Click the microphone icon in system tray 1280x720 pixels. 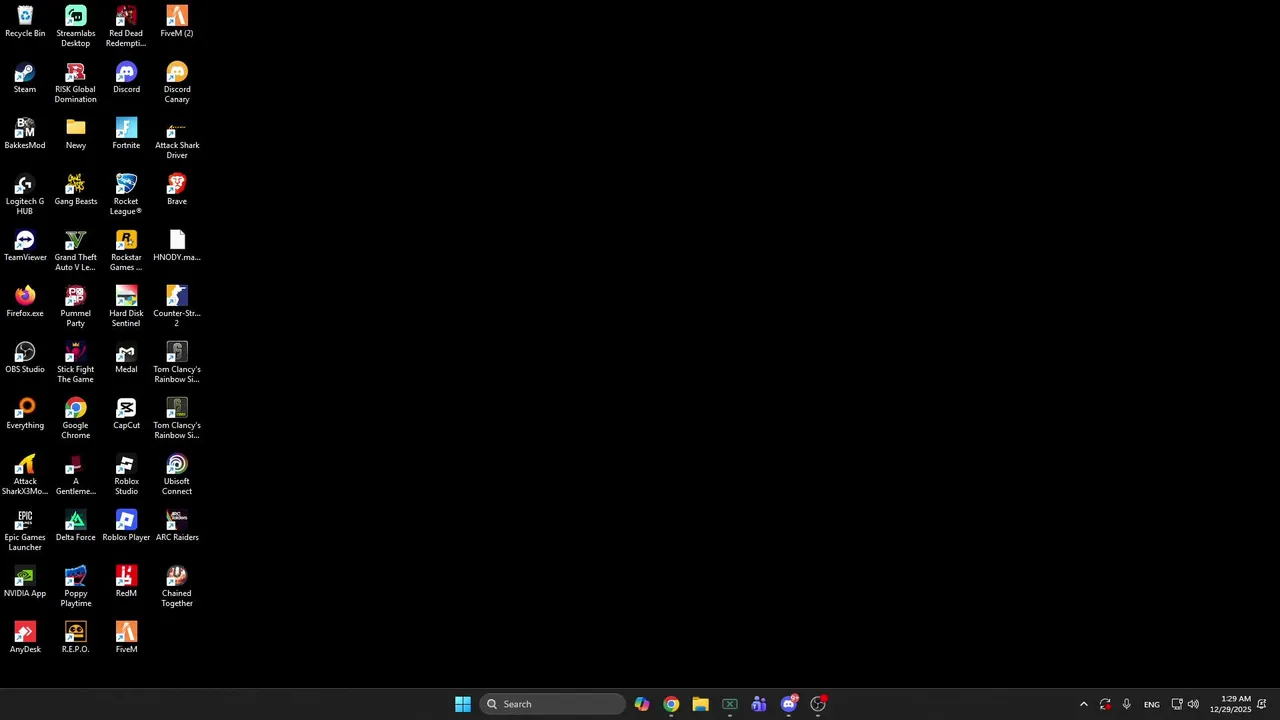1126,704
